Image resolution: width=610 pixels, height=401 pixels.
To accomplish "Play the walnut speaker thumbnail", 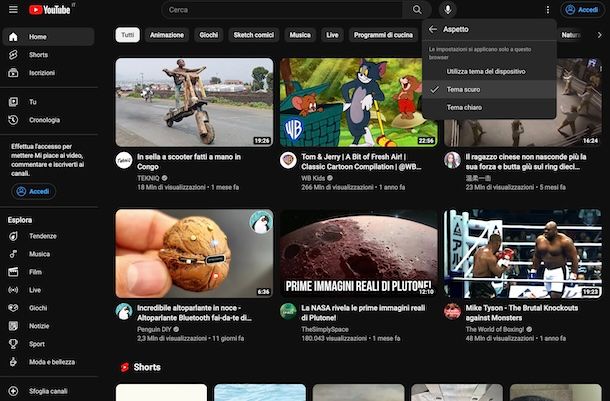I will (195, 254).
